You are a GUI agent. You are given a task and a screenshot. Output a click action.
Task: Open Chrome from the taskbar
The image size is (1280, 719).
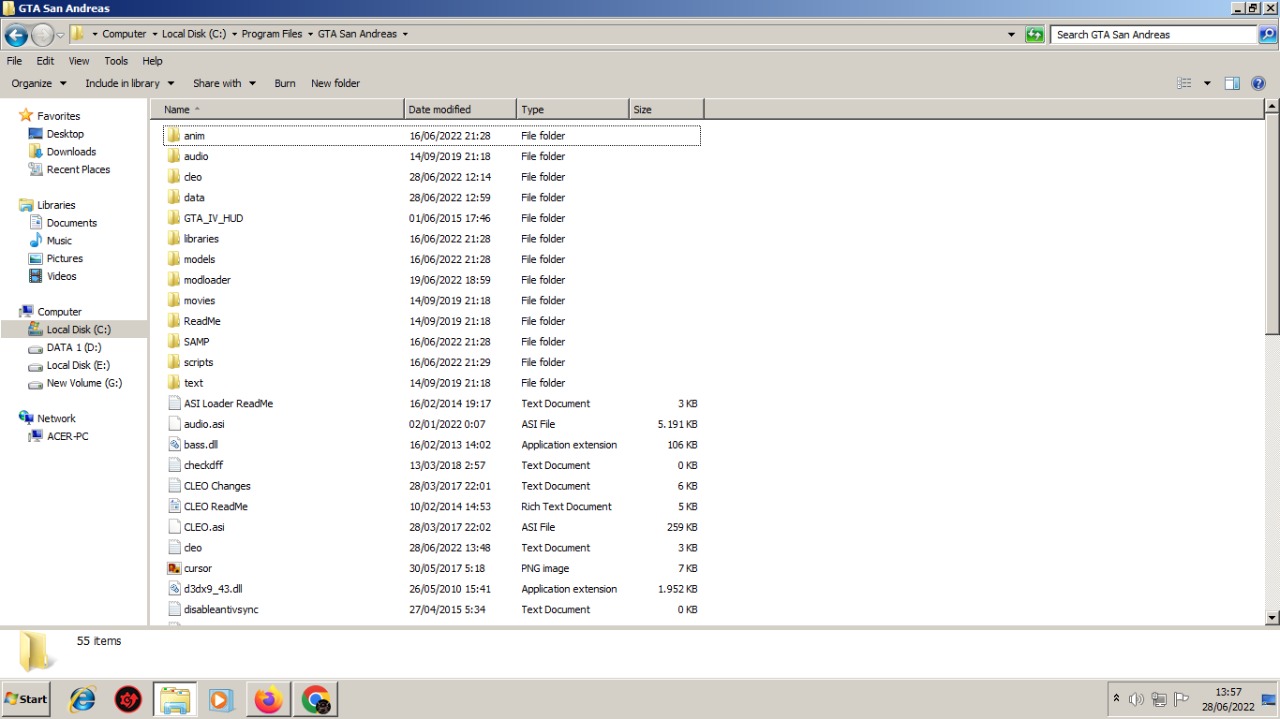coord(315,700)
